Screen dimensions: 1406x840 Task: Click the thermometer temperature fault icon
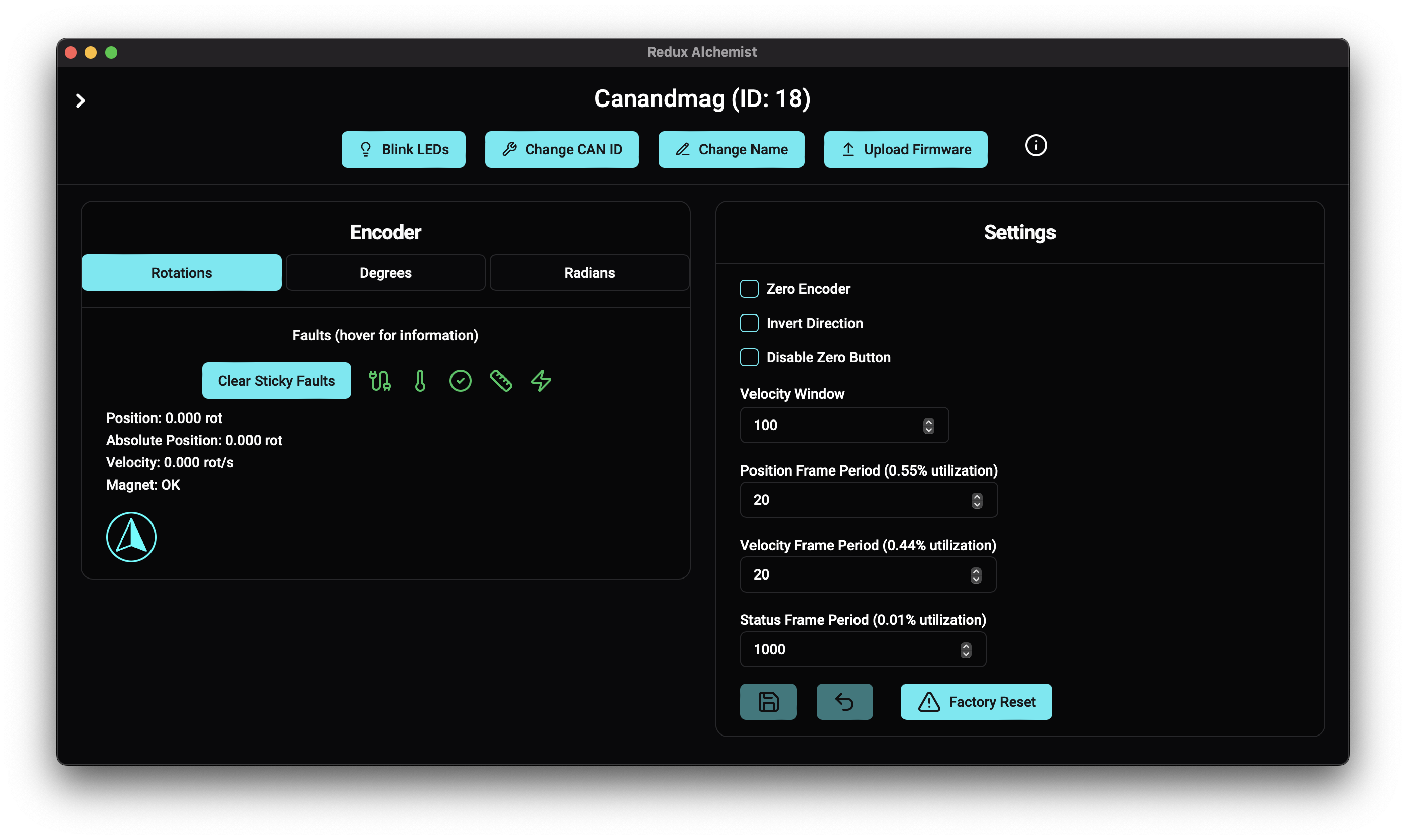coord(420,381)
